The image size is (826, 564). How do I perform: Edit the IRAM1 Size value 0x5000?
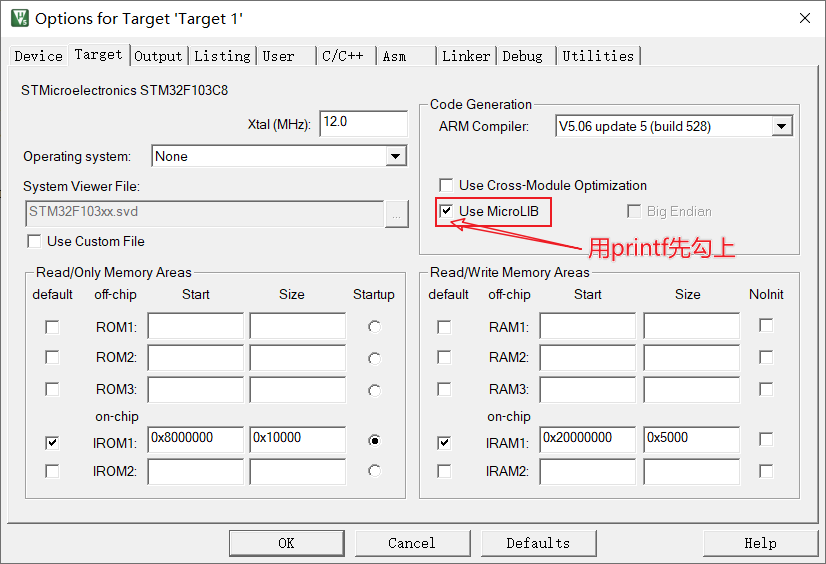coord(691,439)
